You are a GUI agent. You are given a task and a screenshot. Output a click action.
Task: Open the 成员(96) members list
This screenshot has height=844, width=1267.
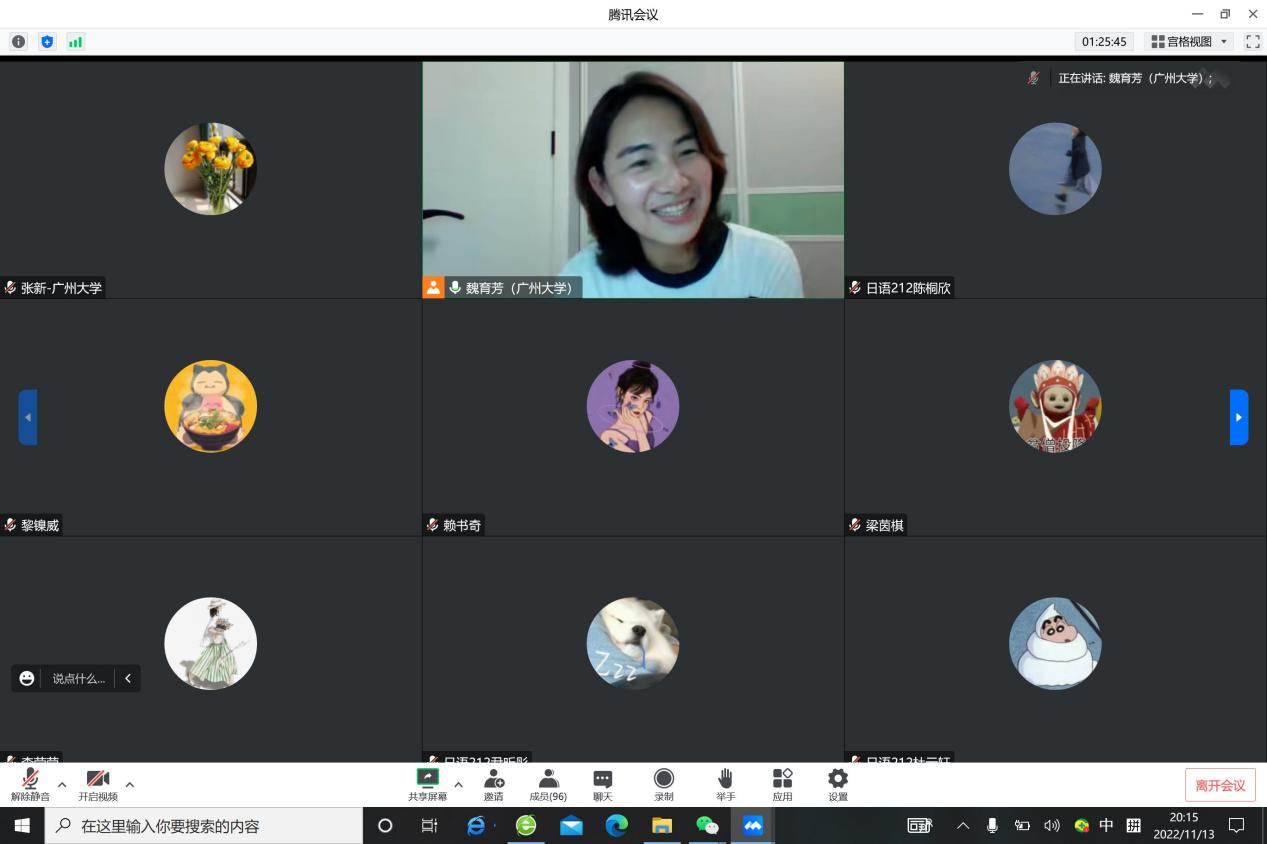point(548,785)
